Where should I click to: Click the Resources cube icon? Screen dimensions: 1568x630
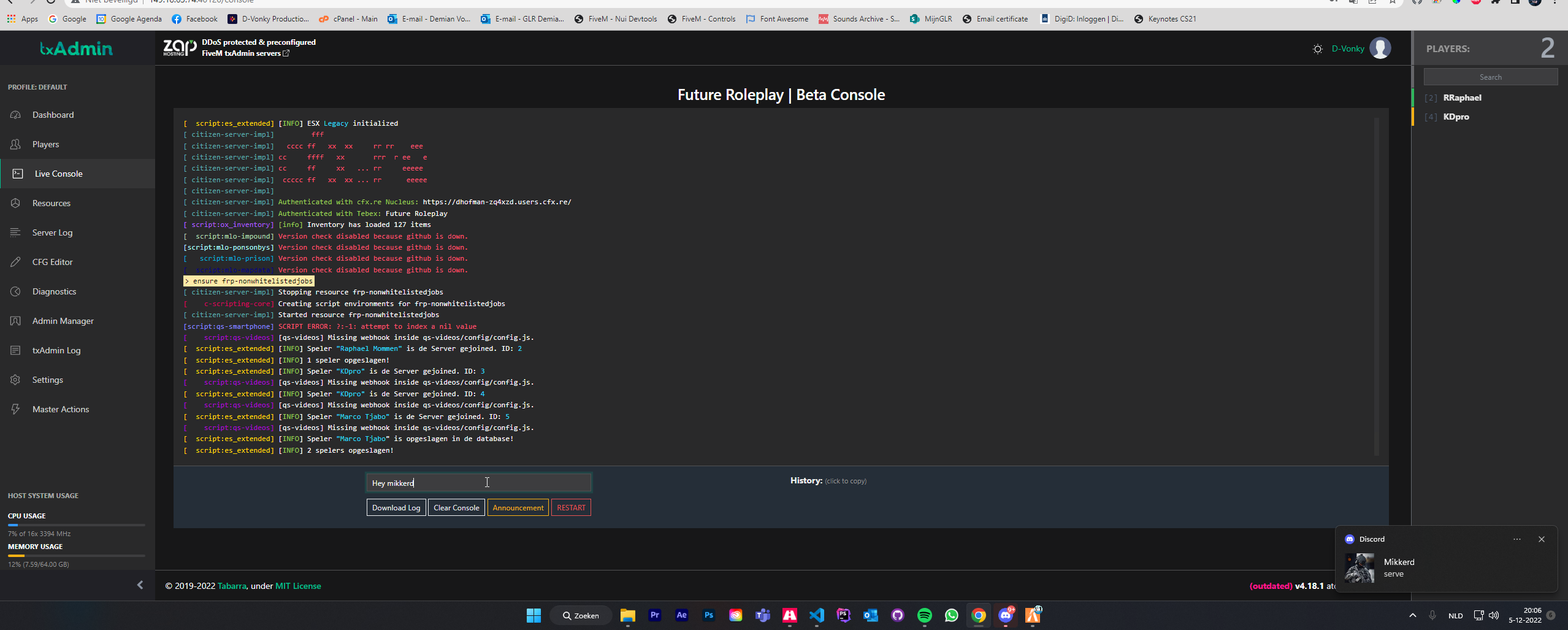(16, 203)
